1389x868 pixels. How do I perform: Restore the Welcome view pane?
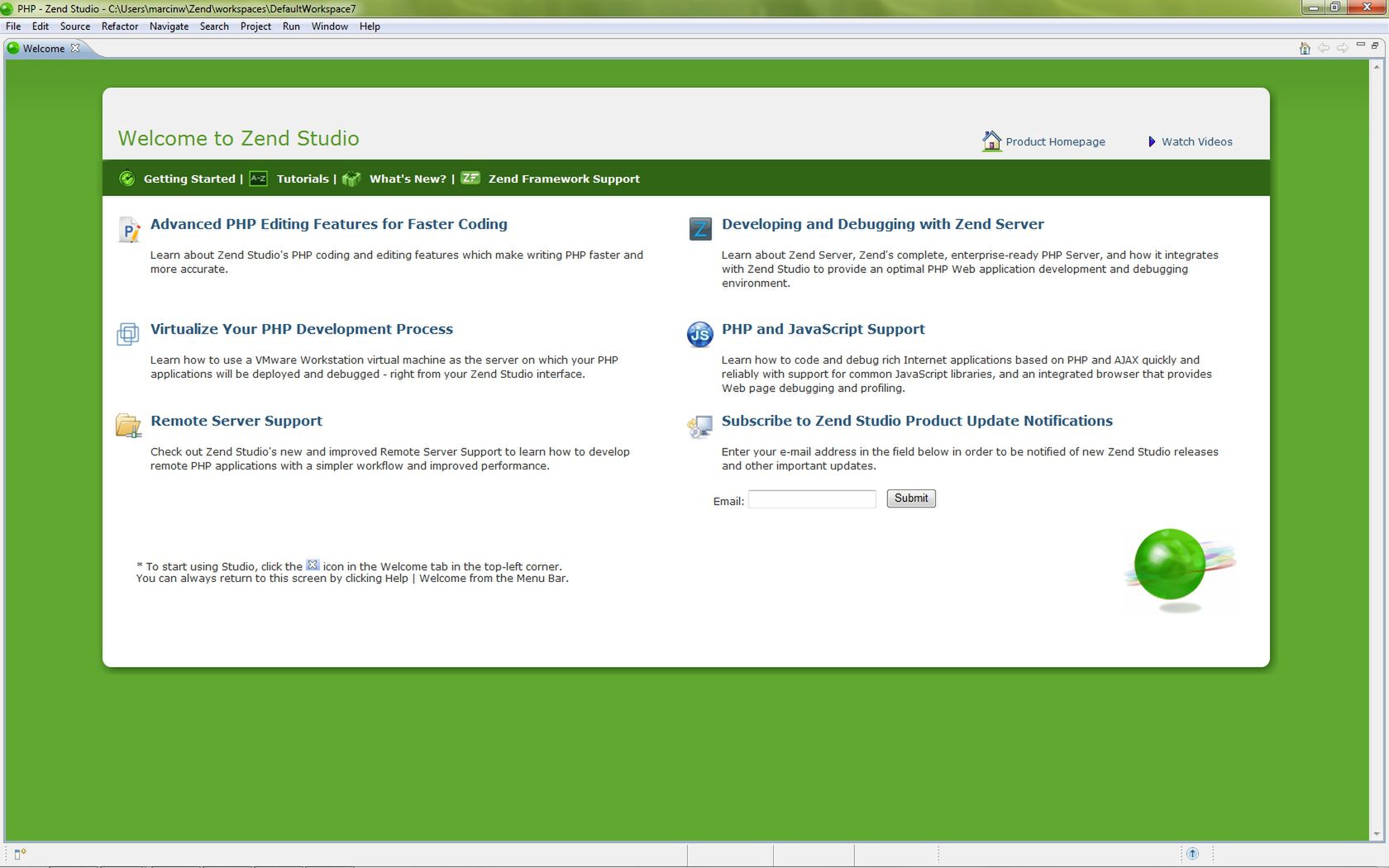[x=1375, y=45]
